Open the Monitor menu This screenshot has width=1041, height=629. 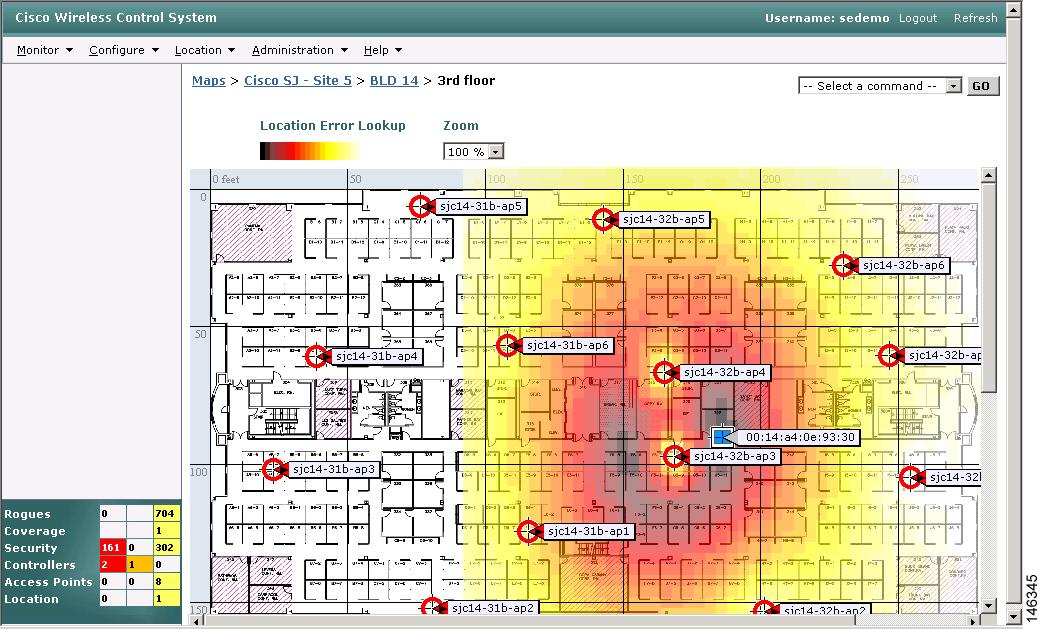pyautogui.click(x=44, y=50)
